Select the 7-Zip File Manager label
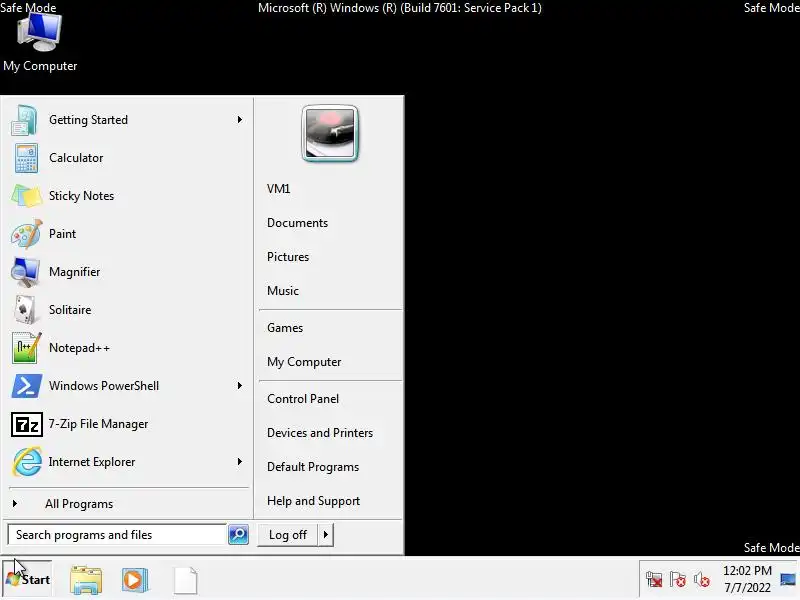The image size is (800, 600). tap(98, 424)
